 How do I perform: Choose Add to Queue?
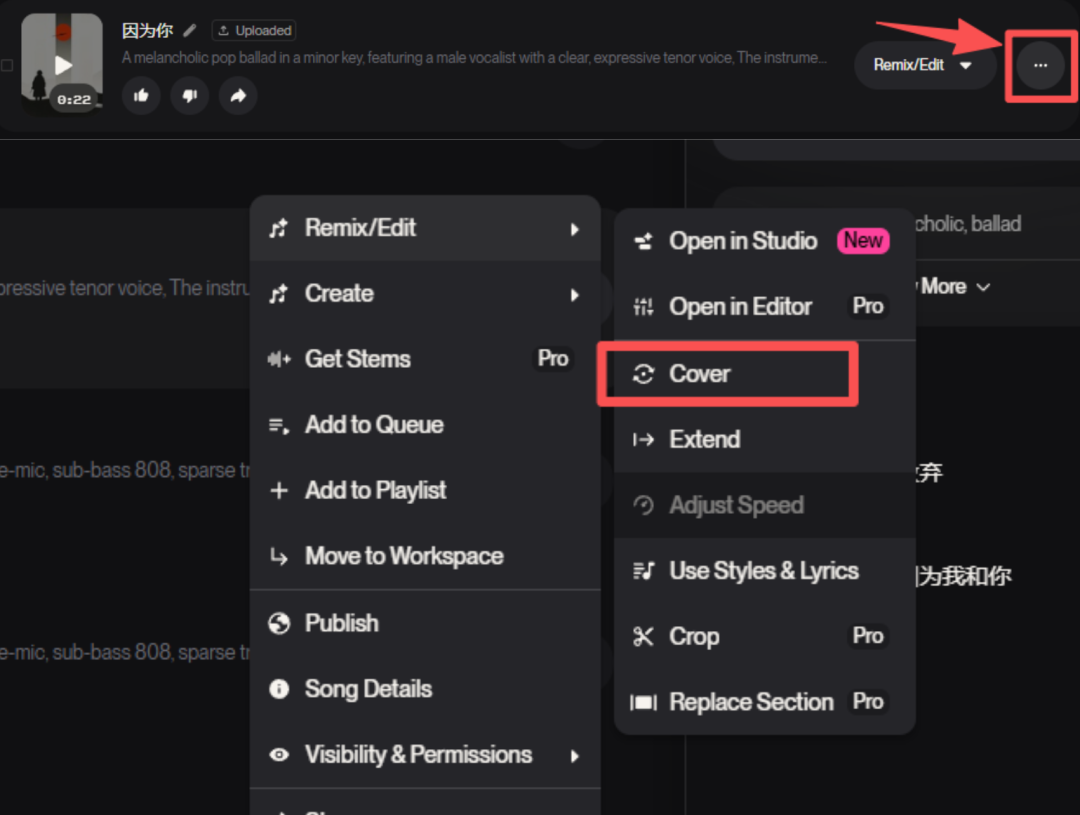pyautogui.click(x=373, y=425)
